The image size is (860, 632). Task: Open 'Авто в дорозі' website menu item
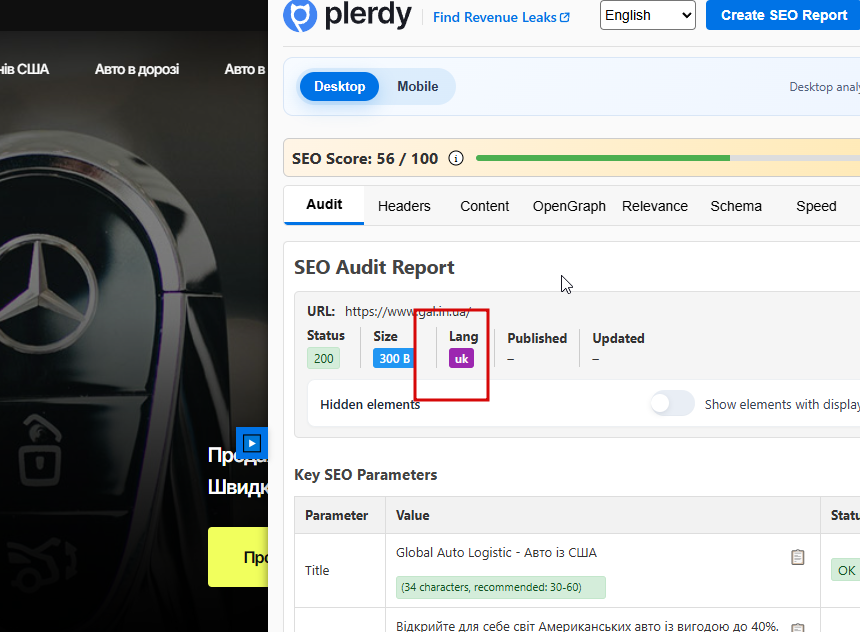[x=137, y=70]
